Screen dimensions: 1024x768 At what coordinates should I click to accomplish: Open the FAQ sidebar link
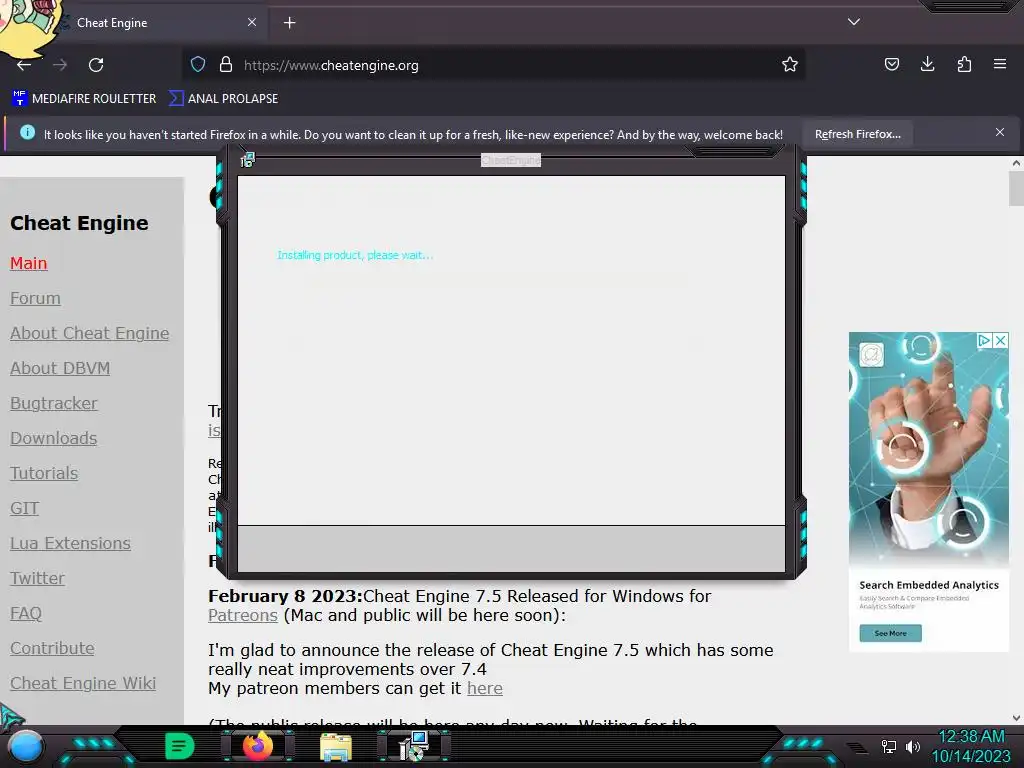[26, 614]
